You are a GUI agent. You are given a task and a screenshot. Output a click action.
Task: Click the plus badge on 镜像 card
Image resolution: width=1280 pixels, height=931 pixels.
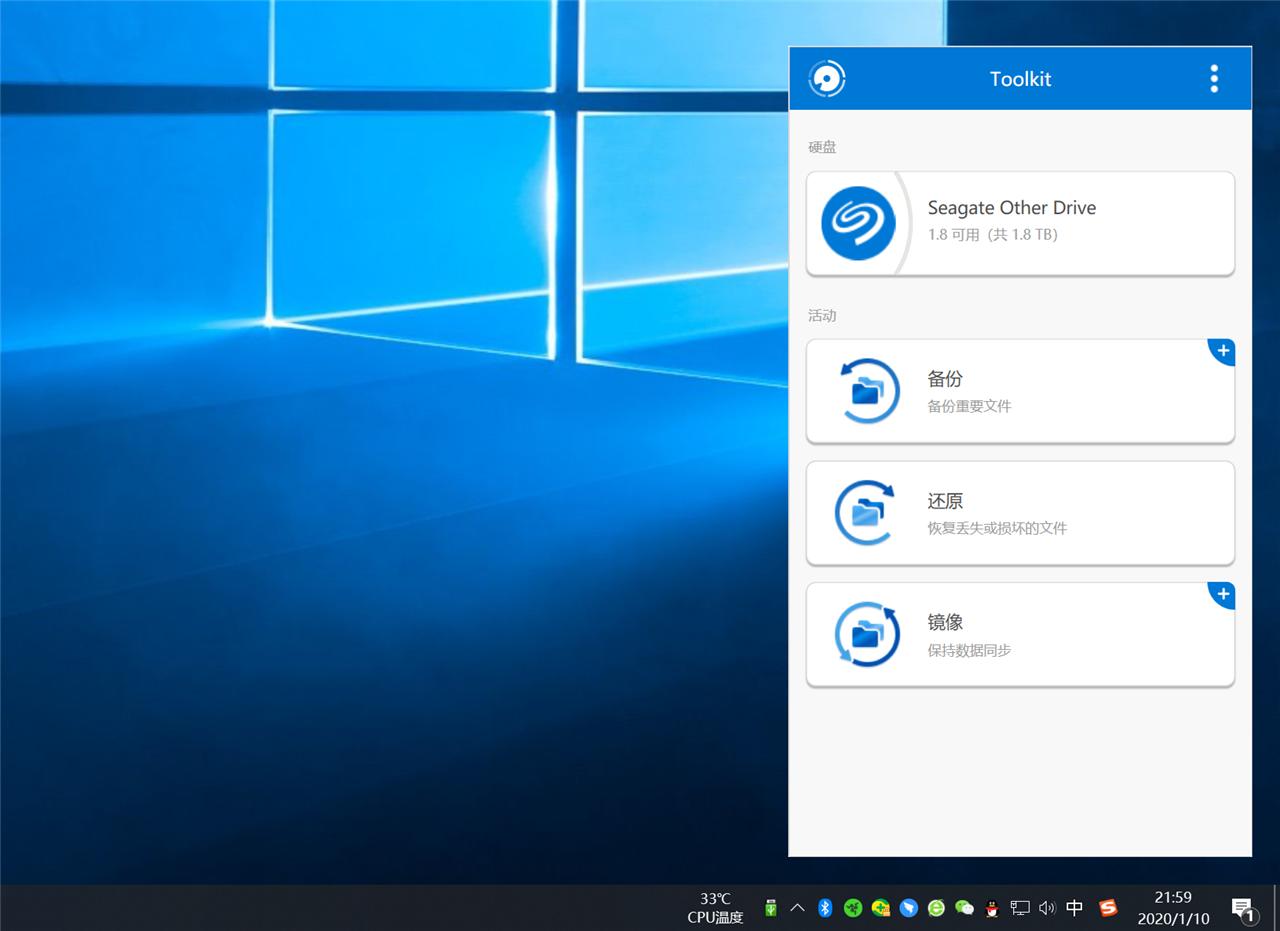1223,594
